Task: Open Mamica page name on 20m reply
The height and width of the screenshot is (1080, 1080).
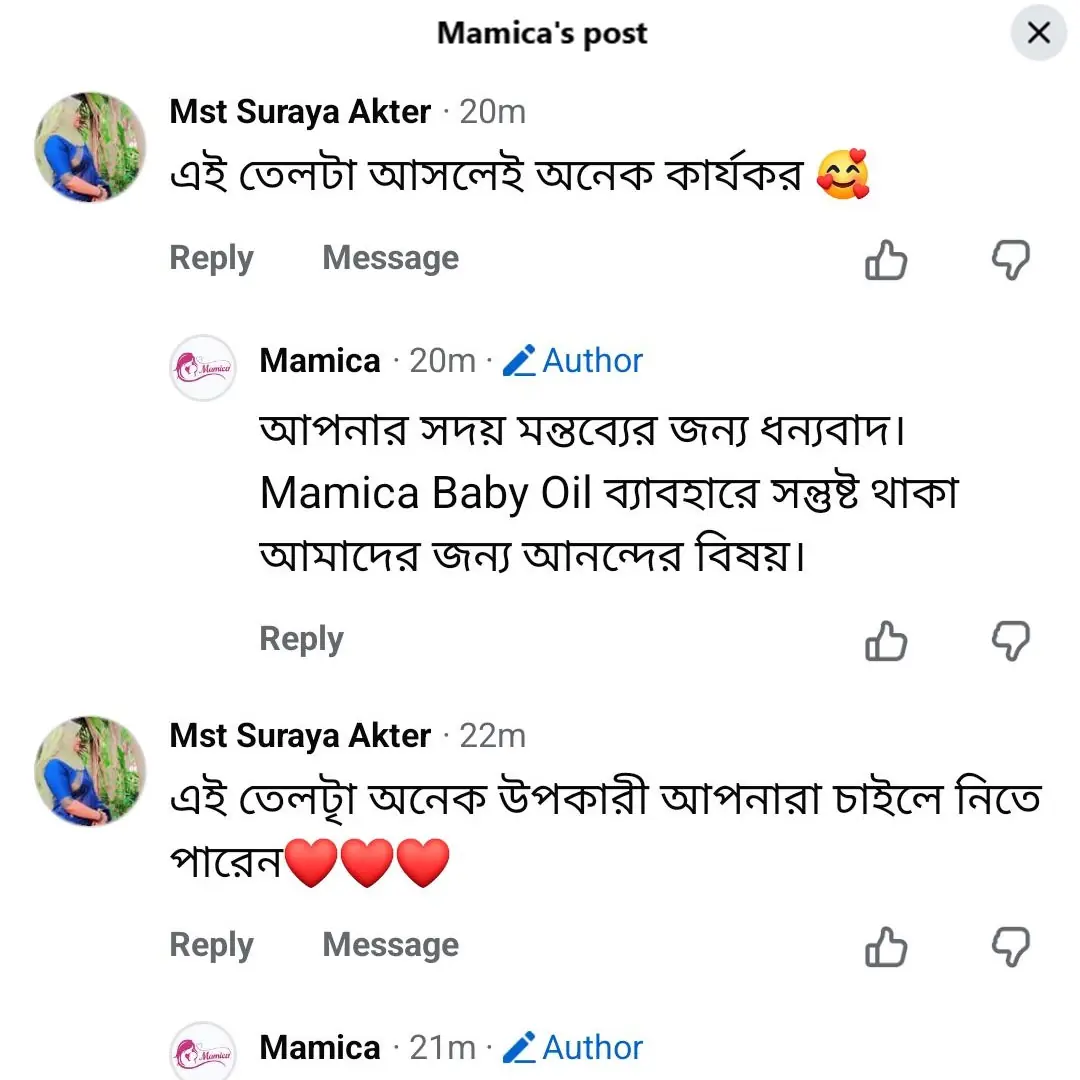Action: (320, 360)
